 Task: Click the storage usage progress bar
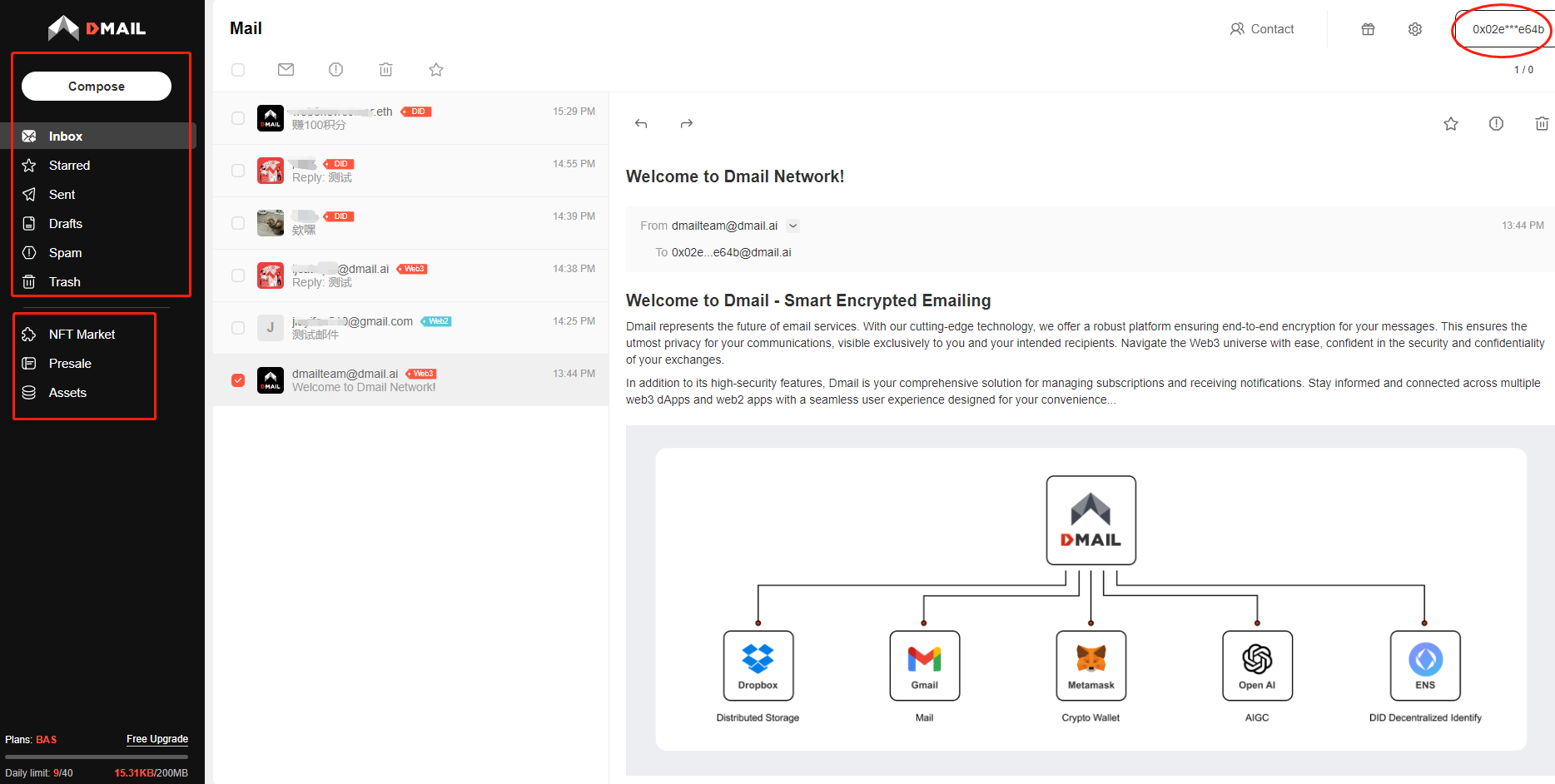[x=97, y=757]
